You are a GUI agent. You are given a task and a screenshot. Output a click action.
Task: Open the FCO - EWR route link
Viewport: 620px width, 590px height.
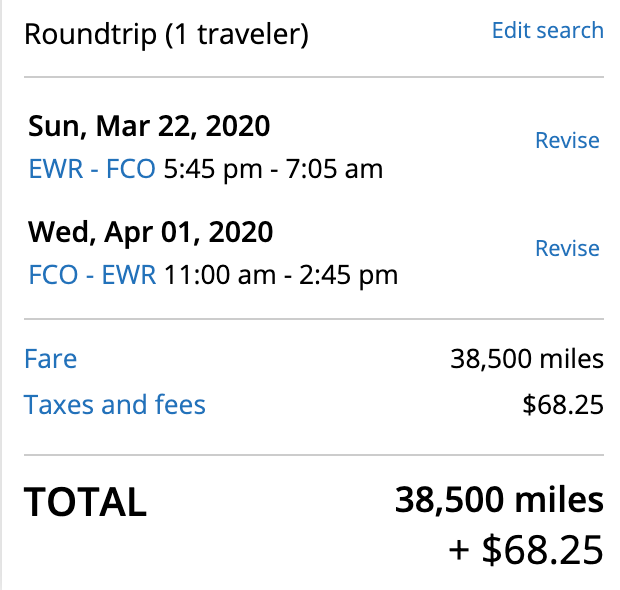click(92, 274)
